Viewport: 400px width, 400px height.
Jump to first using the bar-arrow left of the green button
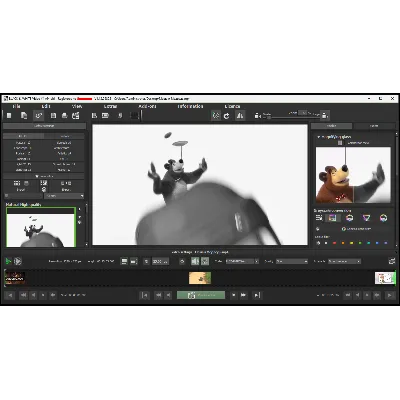(144, 295)
